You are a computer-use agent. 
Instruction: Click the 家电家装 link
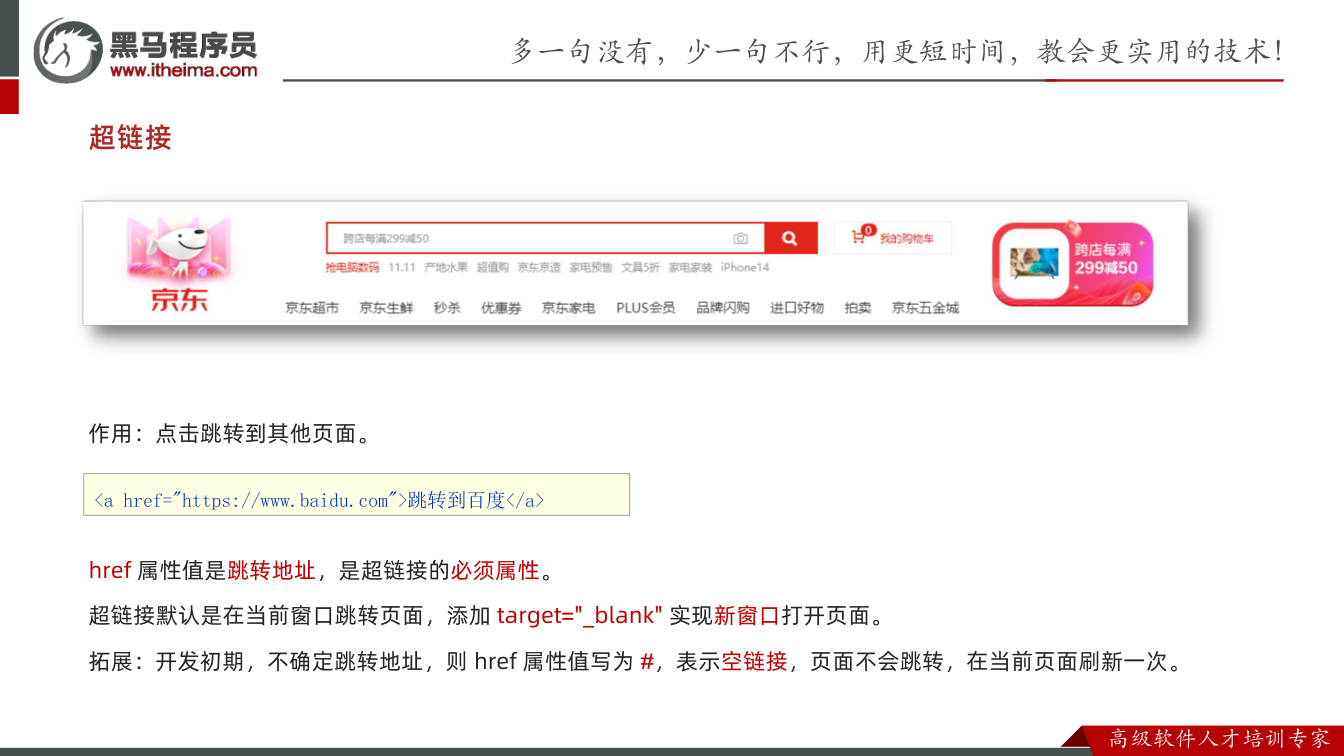[691, 267]
